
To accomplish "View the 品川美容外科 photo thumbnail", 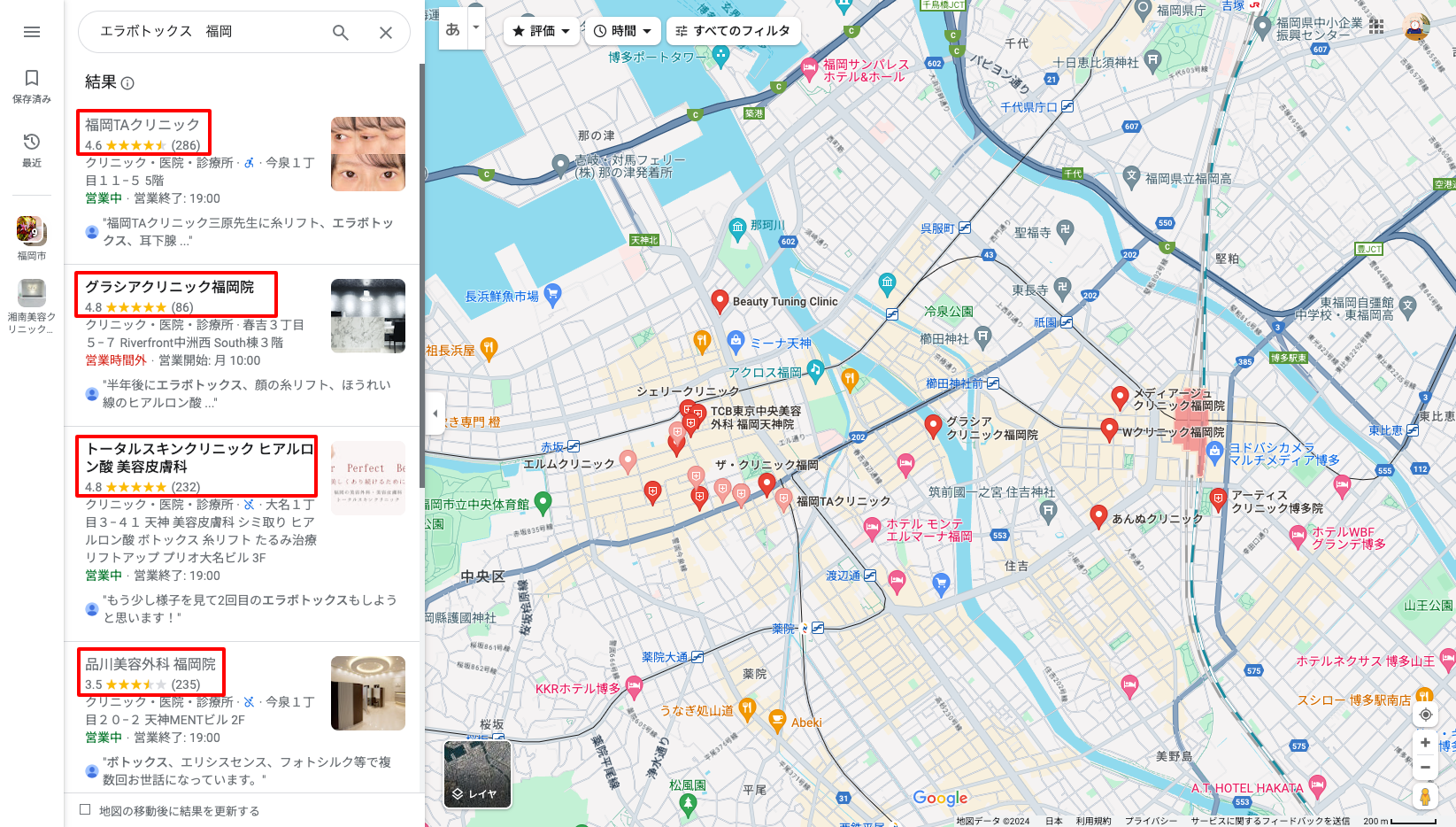I will point(368,693).
